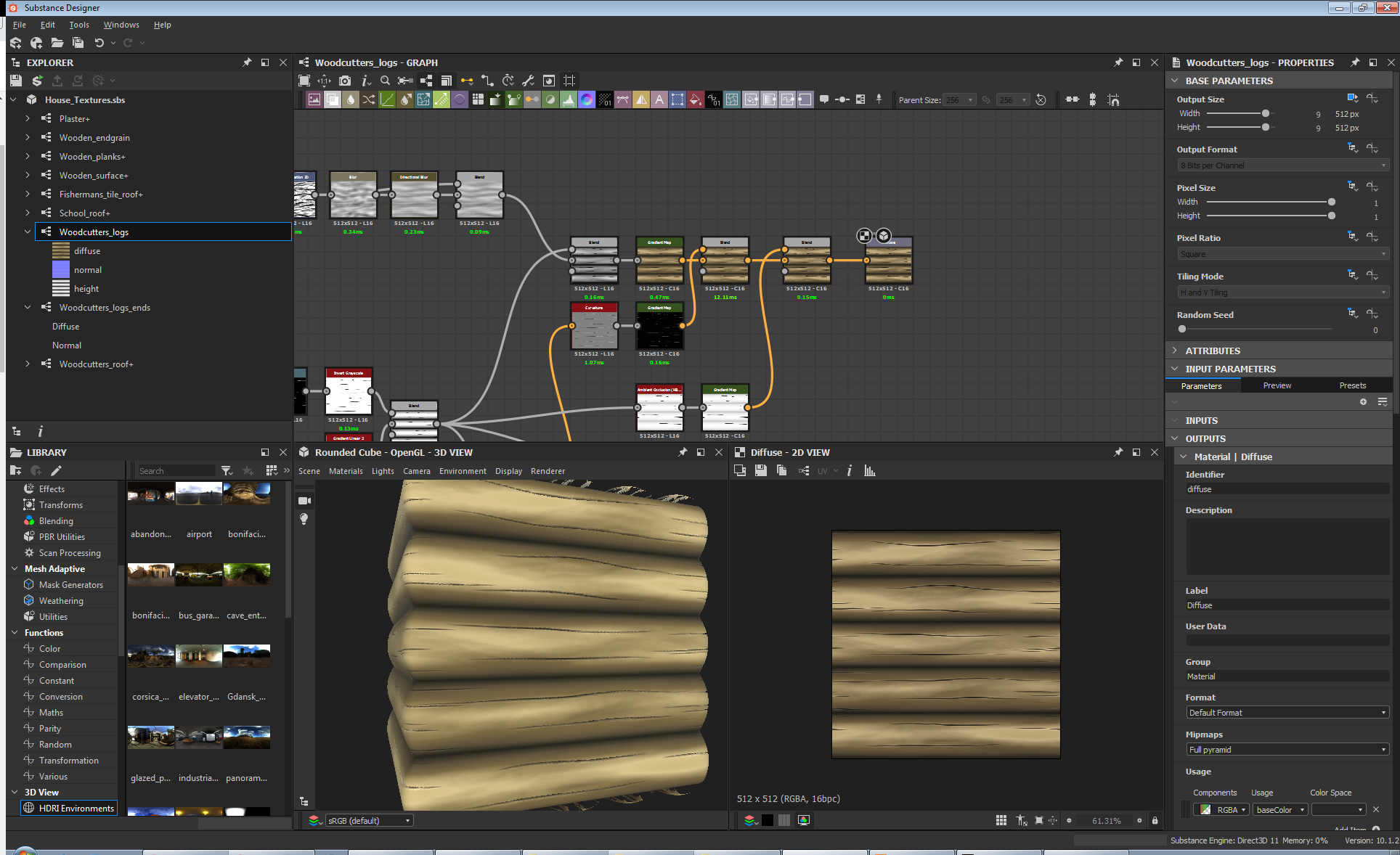Select the Weathering library category
The width and height of the screenshot is (1400, 855).
[61, 601]
